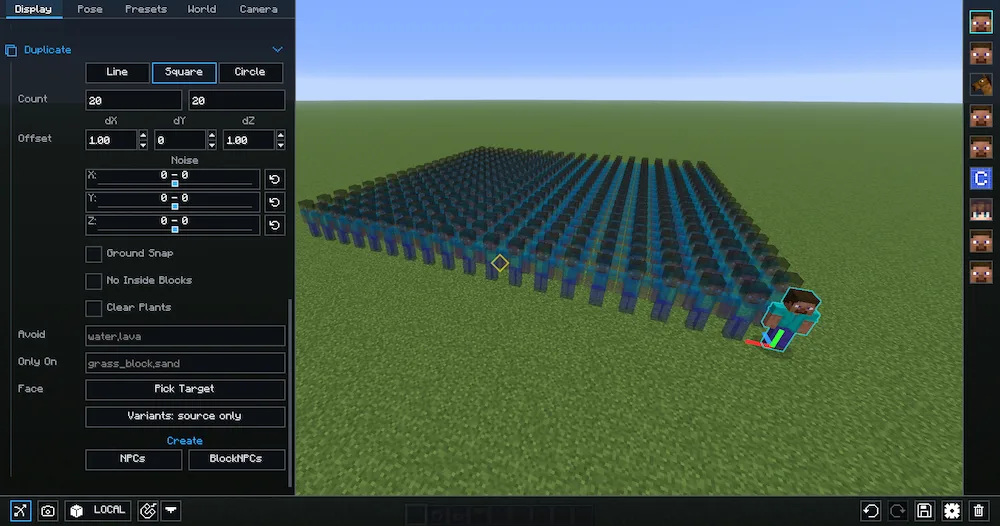Choose the Square duplicate mode

pos(184,72)
